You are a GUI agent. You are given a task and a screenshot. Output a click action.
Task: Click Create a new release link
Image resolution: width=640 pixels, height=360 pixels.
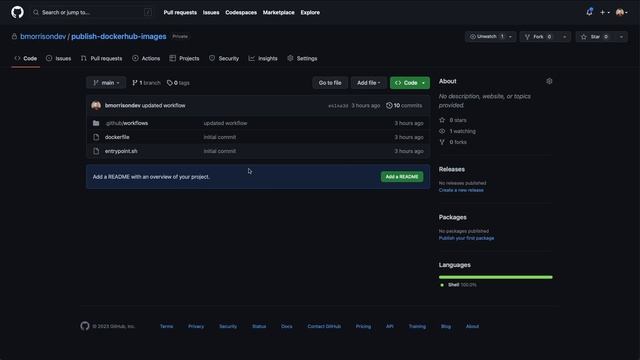coord(461,190)
